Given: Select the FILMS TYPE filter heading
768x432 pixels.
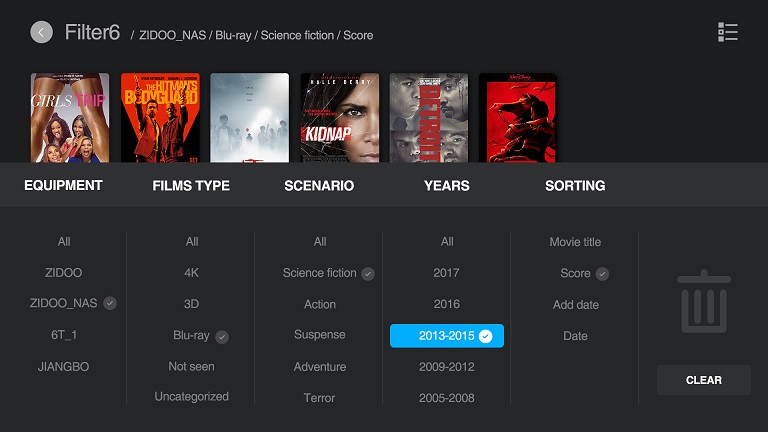Looking at the screenshot, I should [x=191, y=186].
